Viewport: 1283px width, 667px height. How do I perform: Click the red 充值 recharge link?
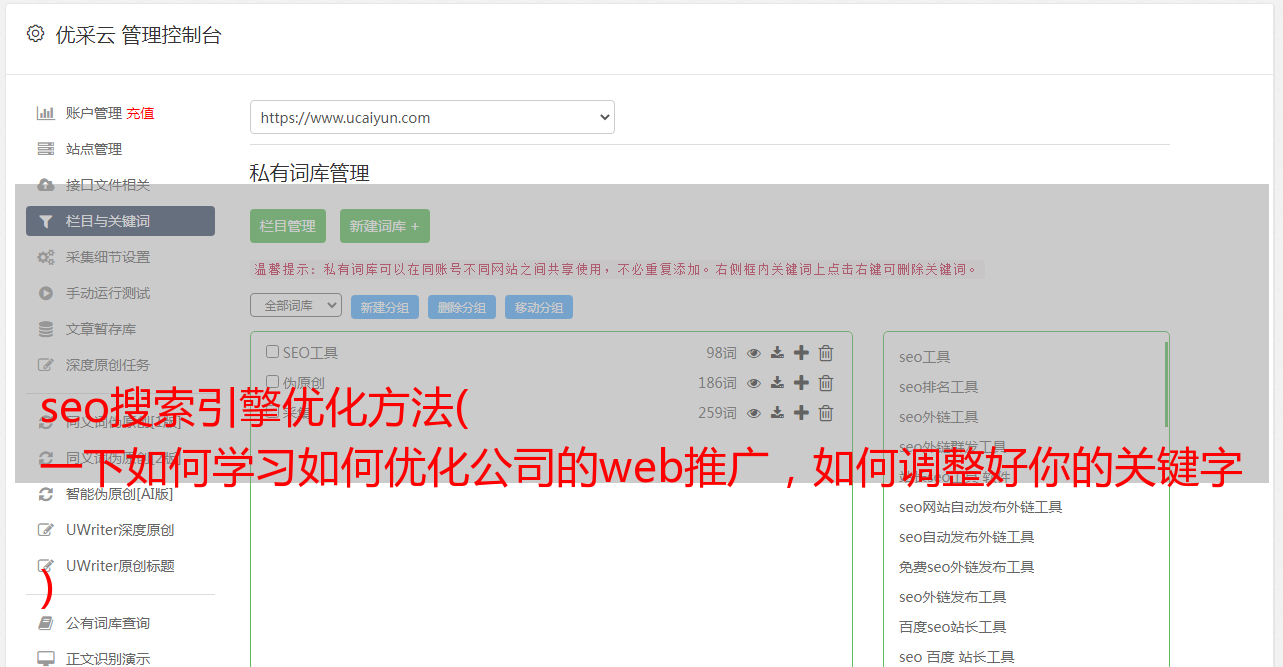click(140, 113)
